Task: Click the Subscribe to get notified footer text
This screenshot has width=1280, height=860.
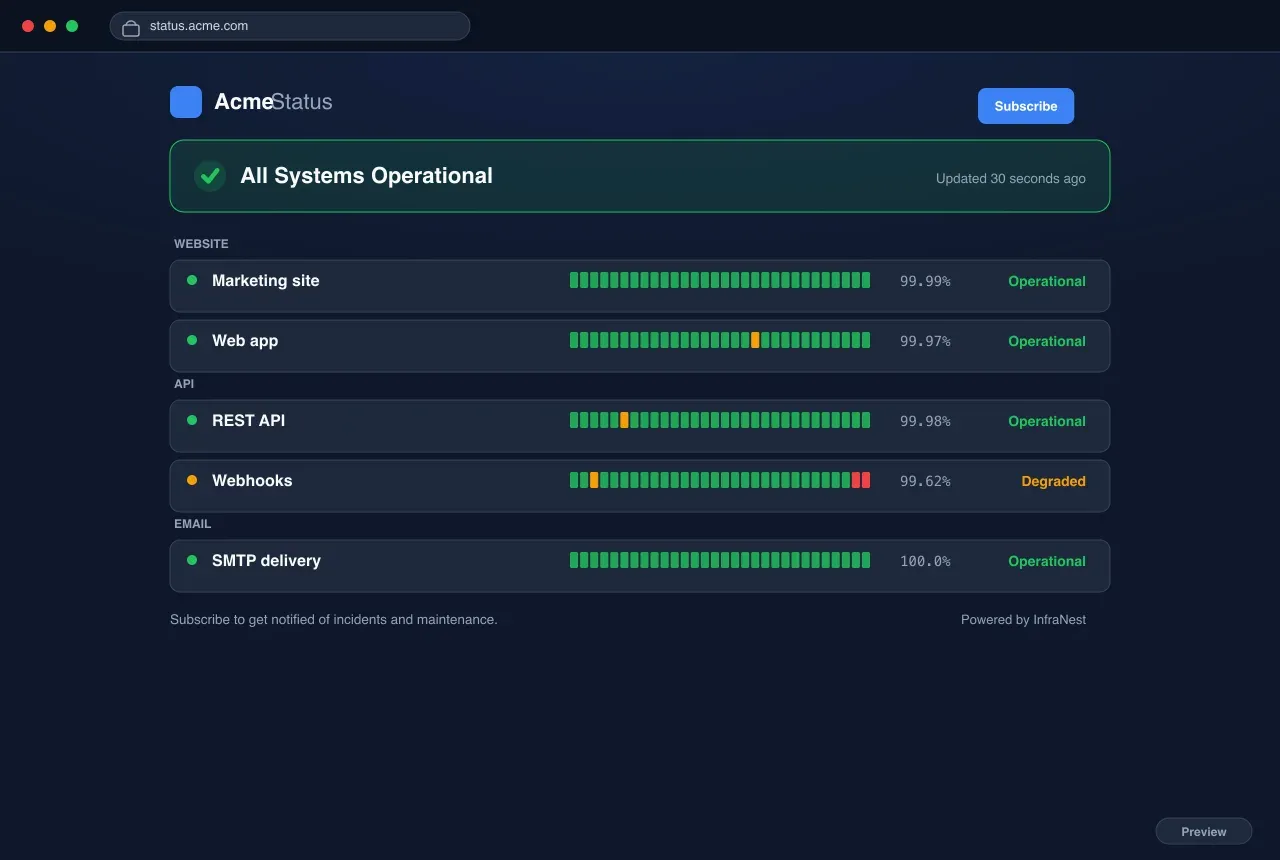Action: [x=334, y=620]
